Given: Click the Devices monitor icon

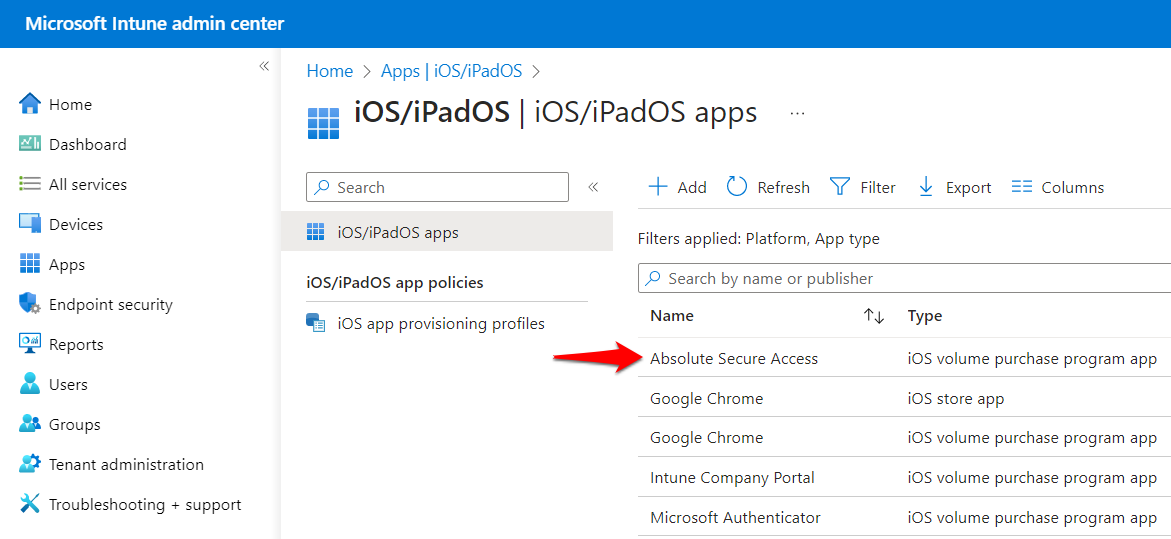Looking at the screenshot, I should (29, 224).
